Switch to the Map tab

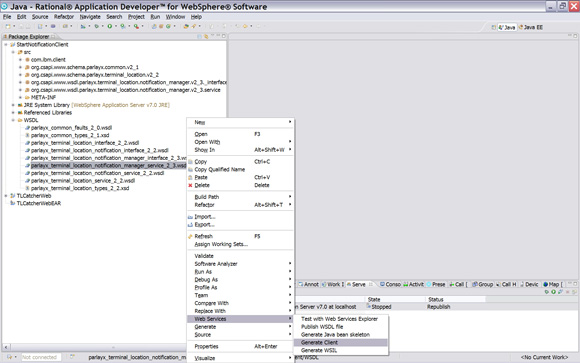(552, 284)
